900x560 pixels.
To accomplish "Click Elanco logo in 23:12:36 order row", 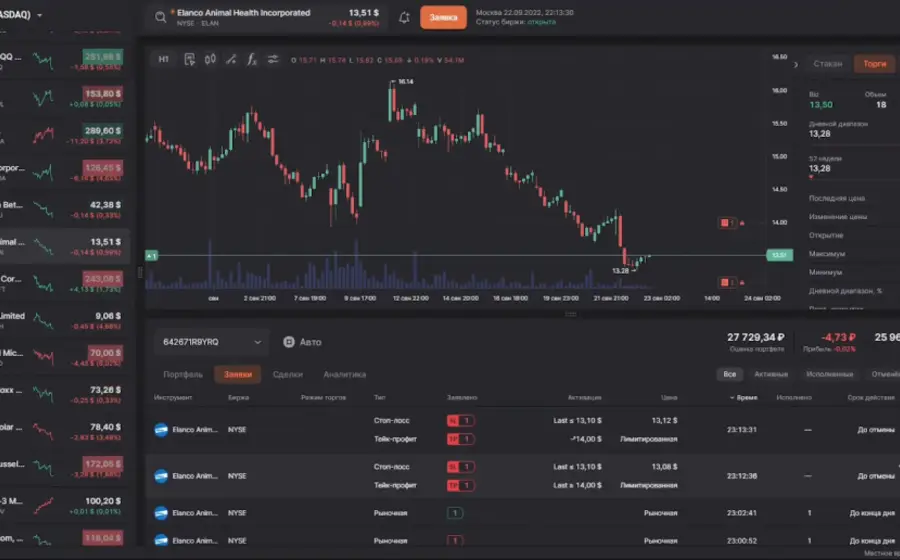I will 161,476.
